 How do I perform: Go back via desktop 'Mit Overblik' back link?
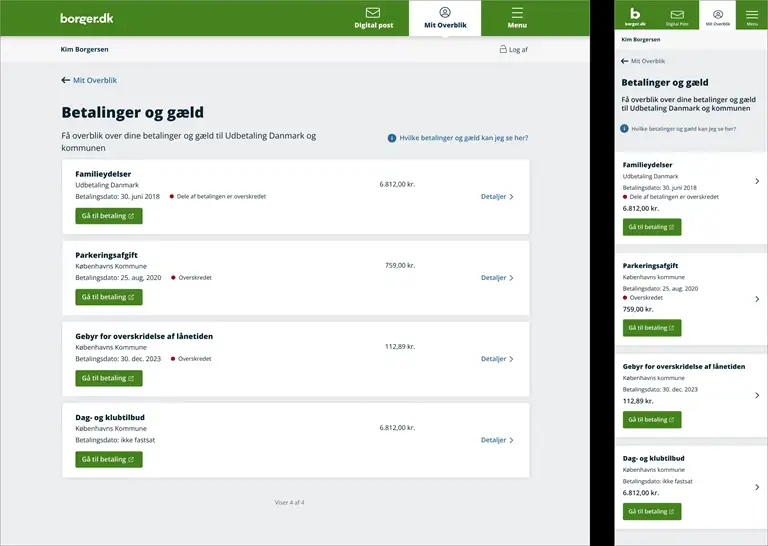[x=90, y=80]
